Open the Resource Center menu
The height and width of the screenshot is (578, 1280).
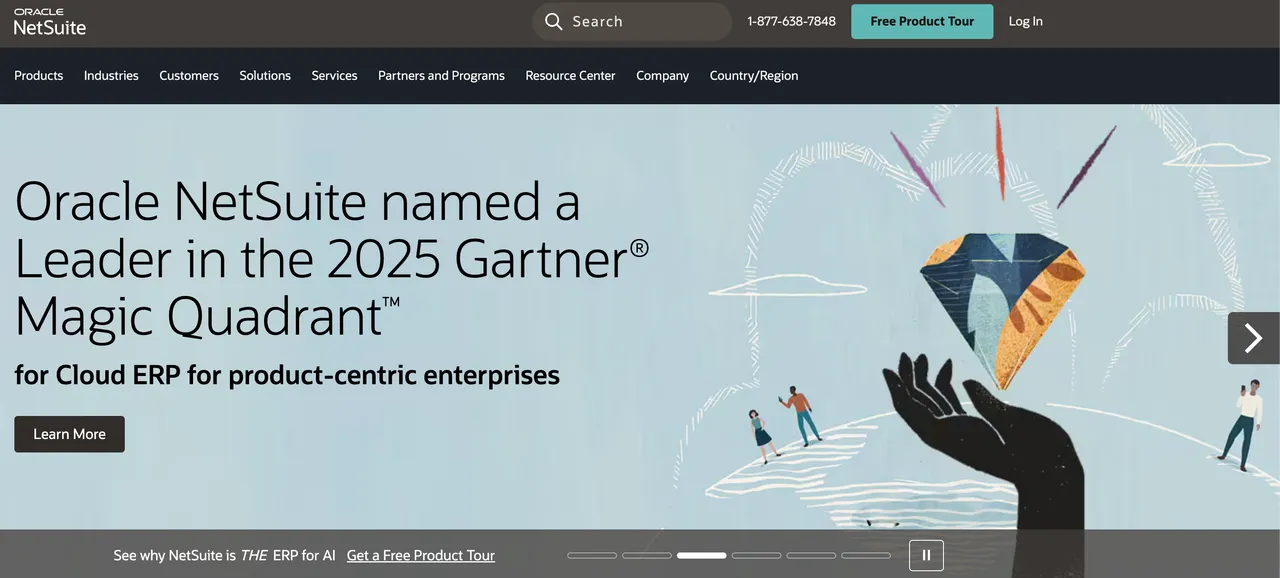click(x=570, y=75)
